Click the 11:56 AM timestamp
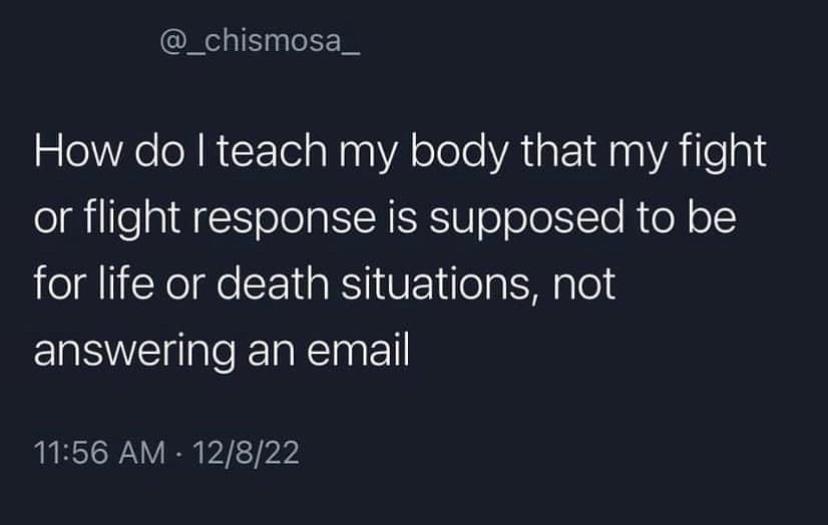 tap(98, 452)
